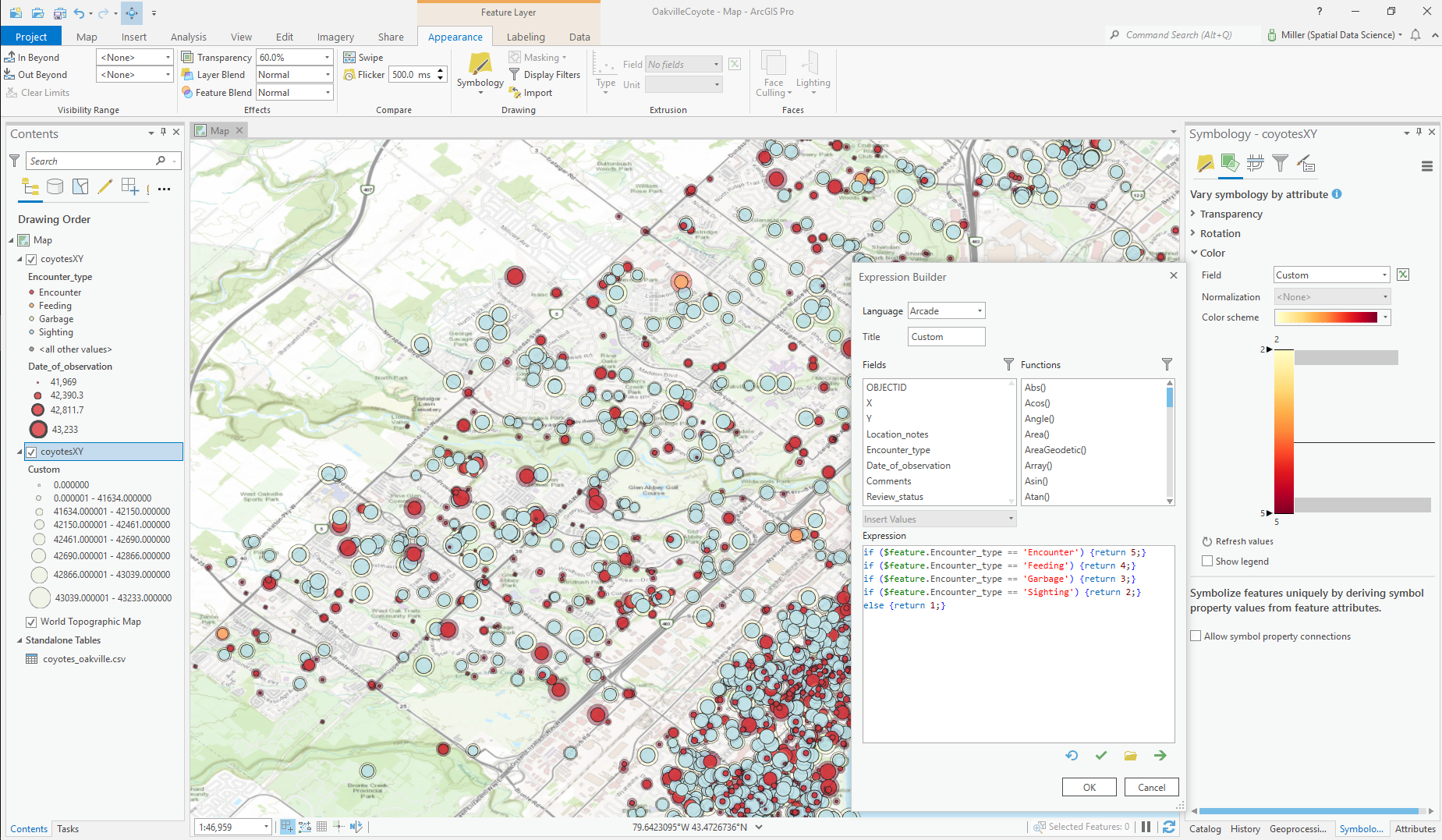Filter Contents pane with the funnel icon

click(x=14, y=160)
